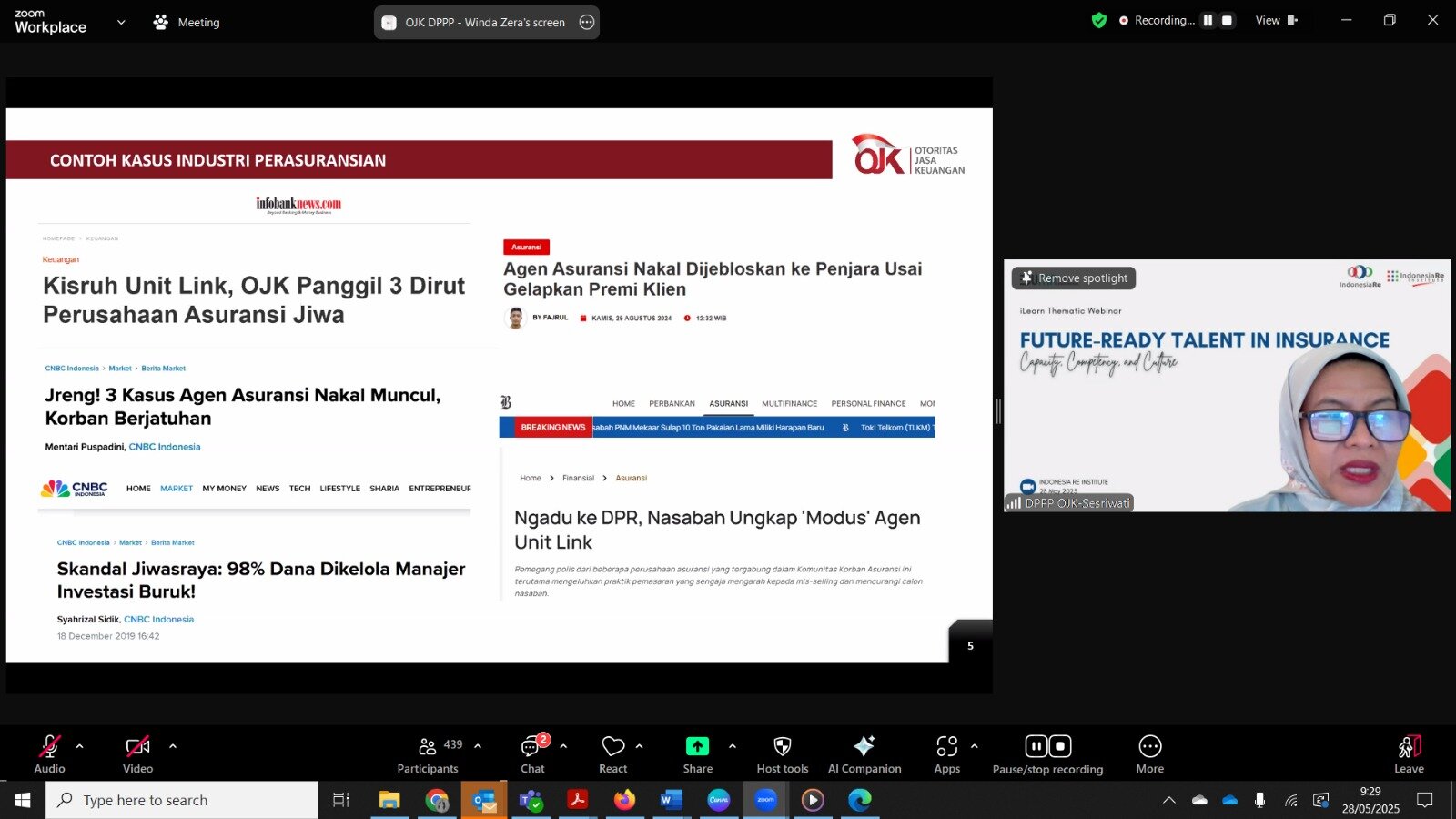This screenshot has height=819, width=1456.
Task: Open the Zoom Workplace dropdown arrow
Action: coord(121,22)
